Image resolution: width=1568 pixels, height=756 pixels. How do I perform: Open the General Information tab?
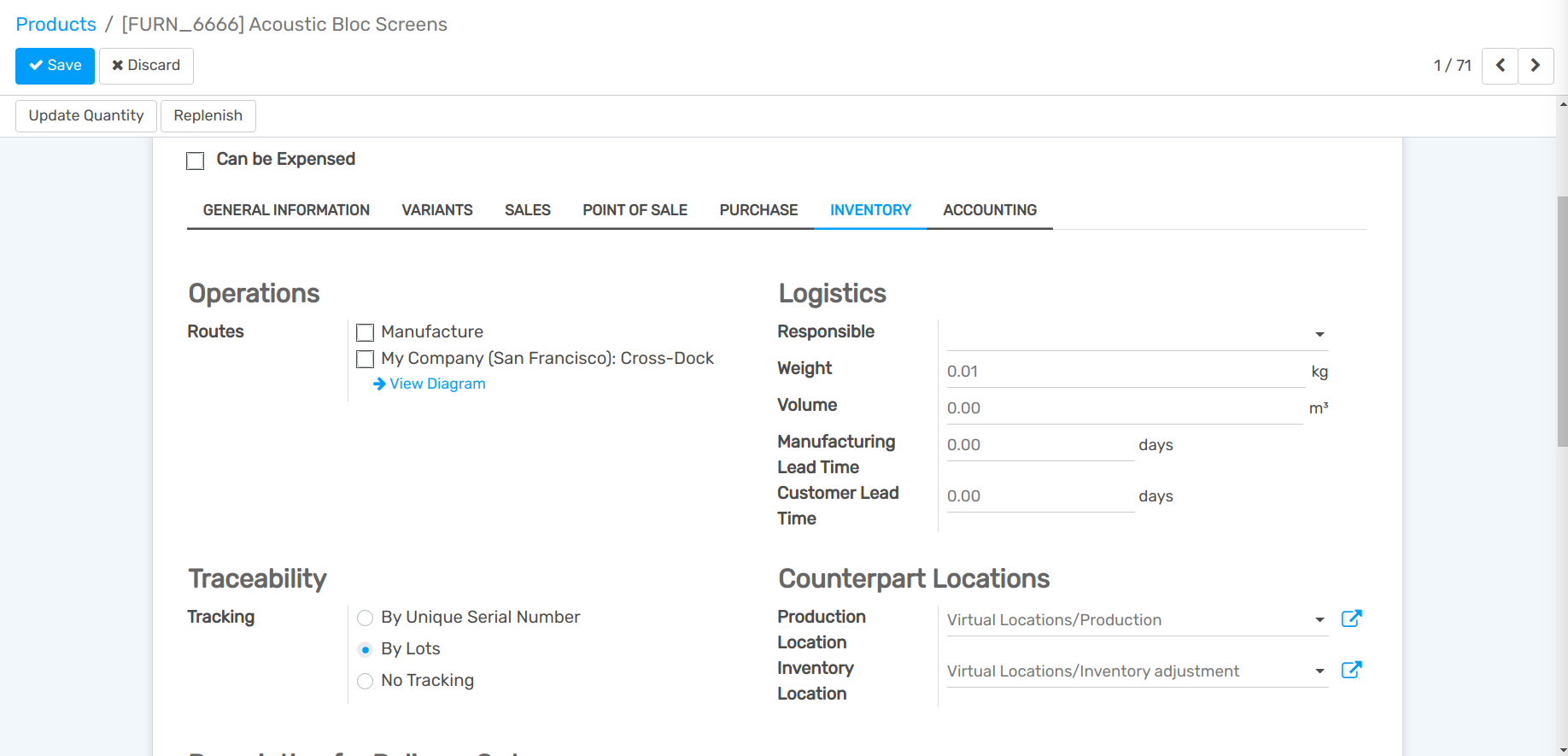[286, 210]
